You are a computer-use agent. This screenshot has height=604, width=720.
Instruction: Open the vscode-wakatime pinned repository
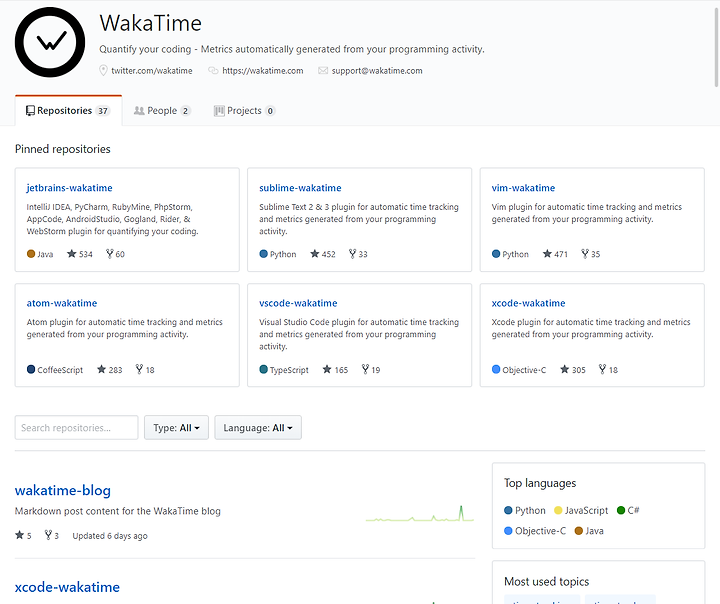(x=298, y=303)
